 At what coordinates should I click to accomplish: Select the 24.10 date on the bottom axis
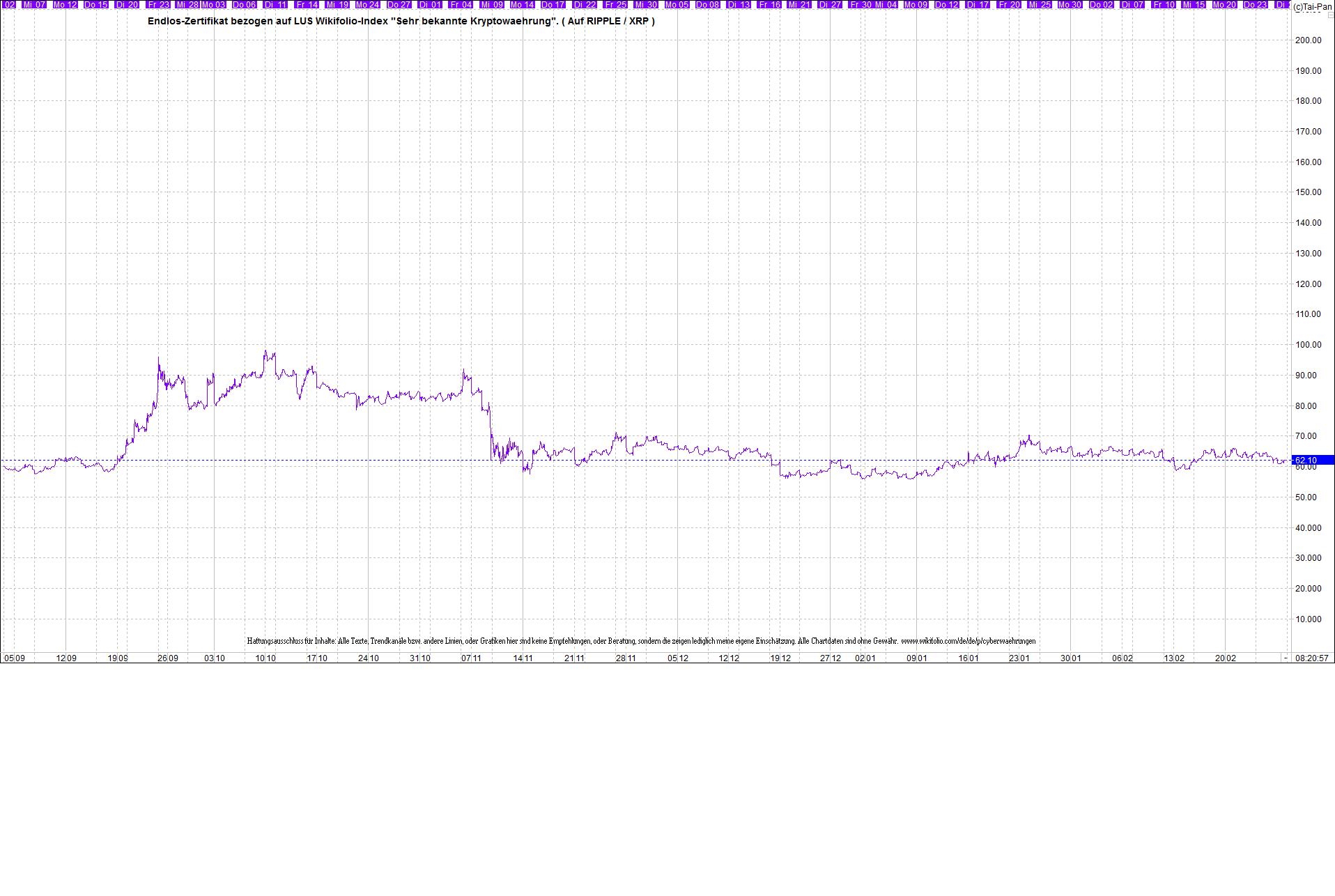point(369,658)
